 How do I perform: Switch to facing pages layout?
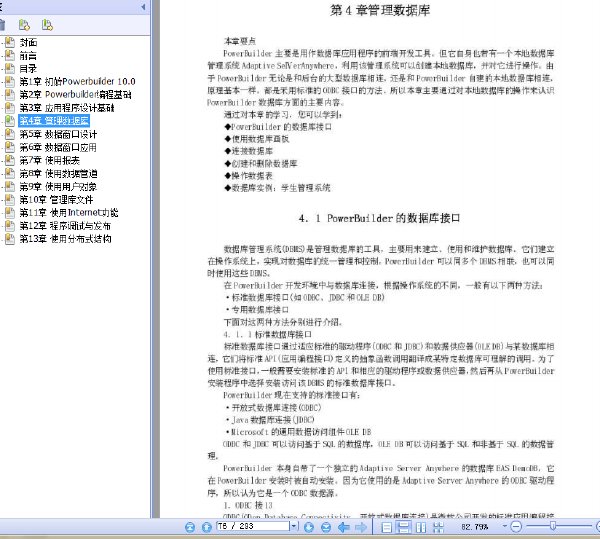(421, 527)
